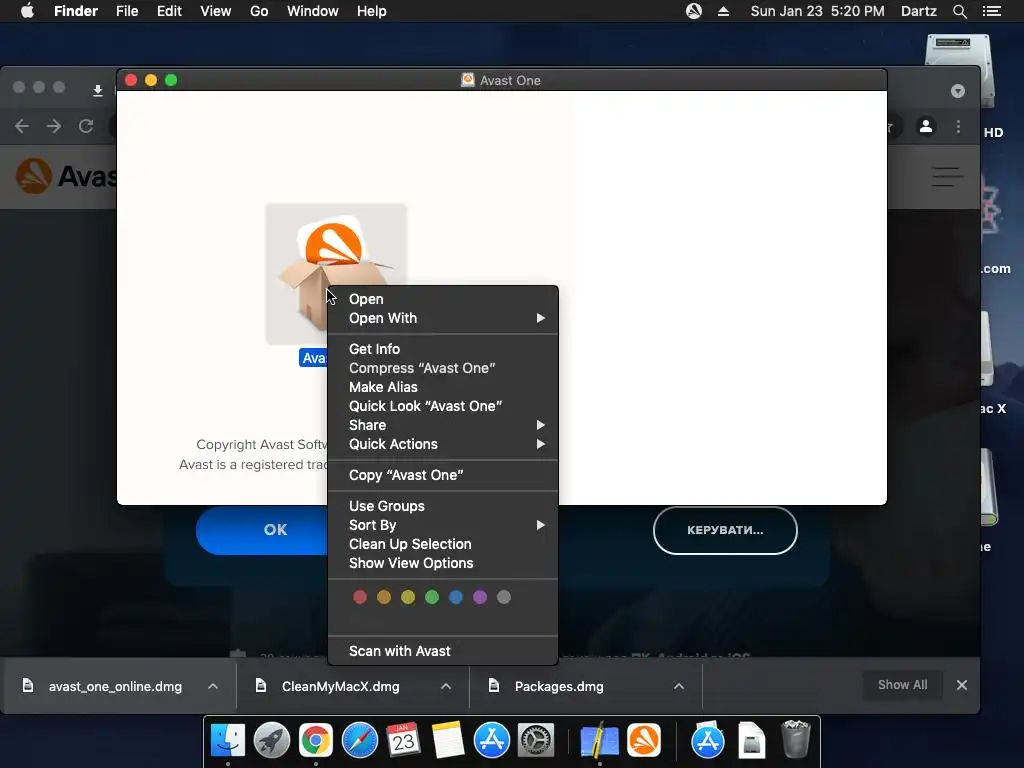The width and height of the screenshot is (1024, 768).
Task: Choose Get Info in context menu
Action: coord(443,349)
